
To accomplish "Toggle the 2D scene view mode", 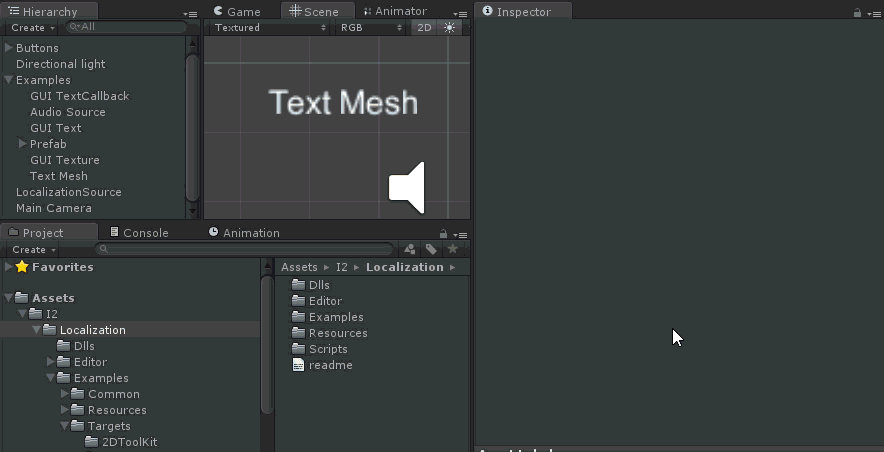I will (424, 28).
